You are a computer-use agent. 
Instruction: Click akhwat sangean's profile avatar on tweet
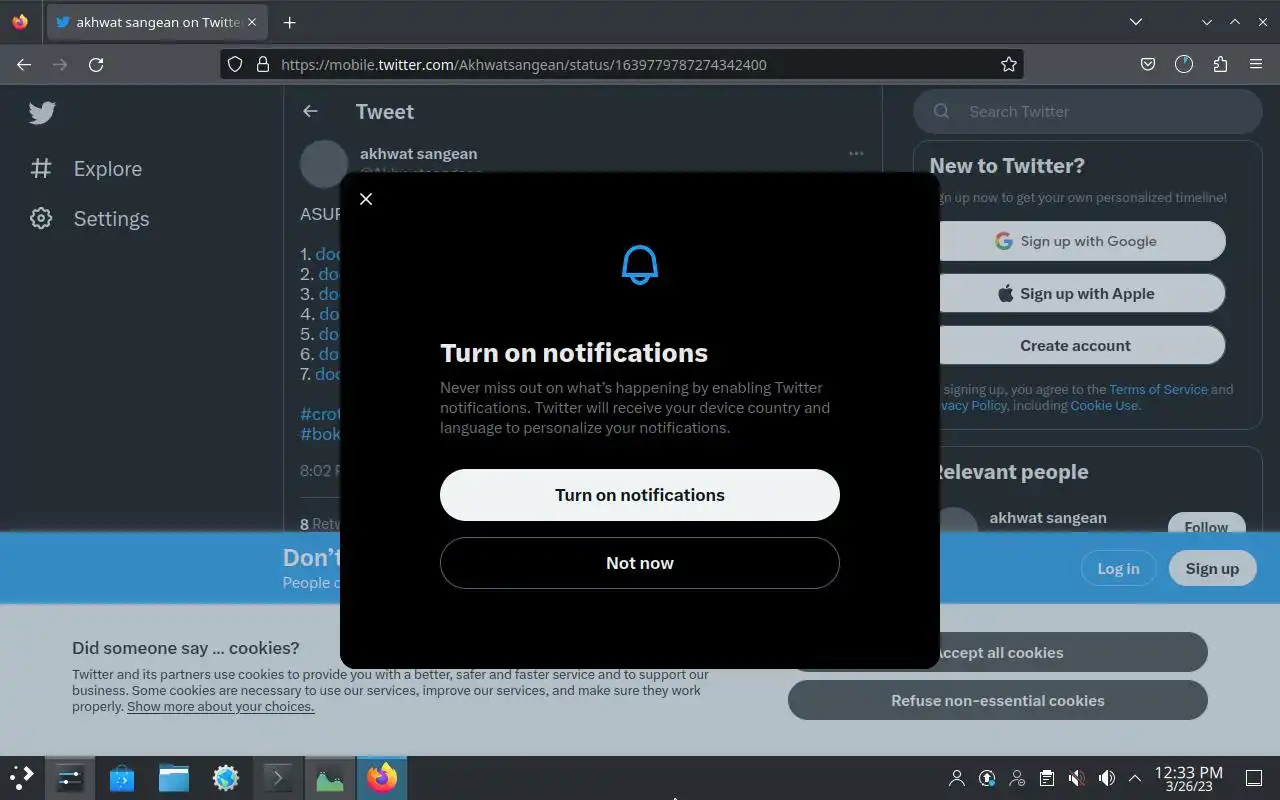point(324,163)
